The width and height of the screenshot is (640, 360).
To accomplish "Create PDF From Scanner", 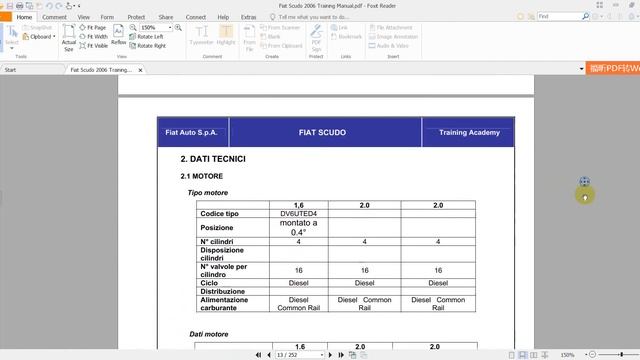I will tap(280, 27).
